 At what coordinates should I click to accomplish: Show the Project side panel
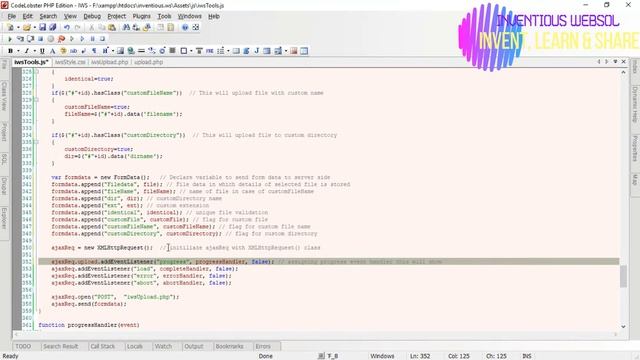point(4,132)
